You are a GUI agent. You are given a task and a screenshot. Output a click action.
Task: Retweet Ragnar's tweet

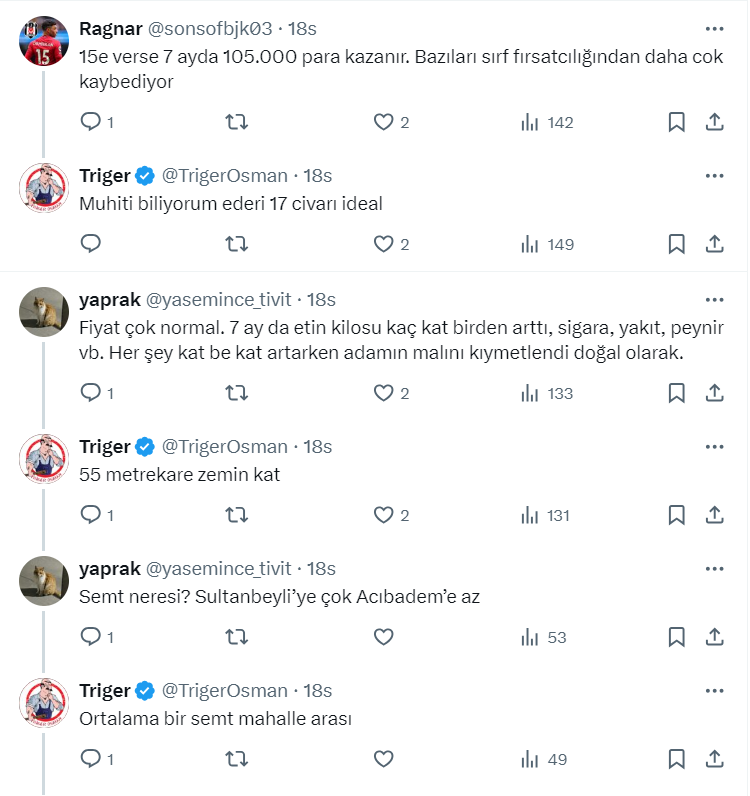pos(237,122)
